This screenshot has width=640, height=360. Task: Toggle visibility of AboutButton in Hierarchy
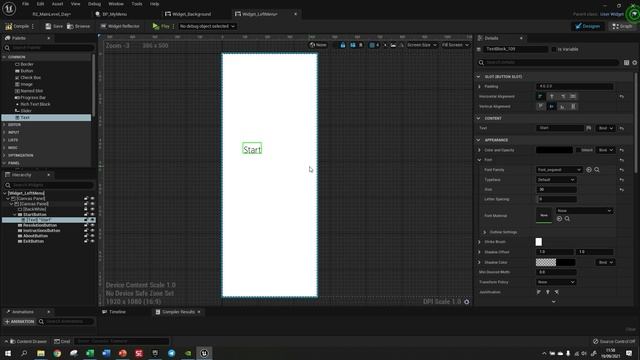click(92, 236)
